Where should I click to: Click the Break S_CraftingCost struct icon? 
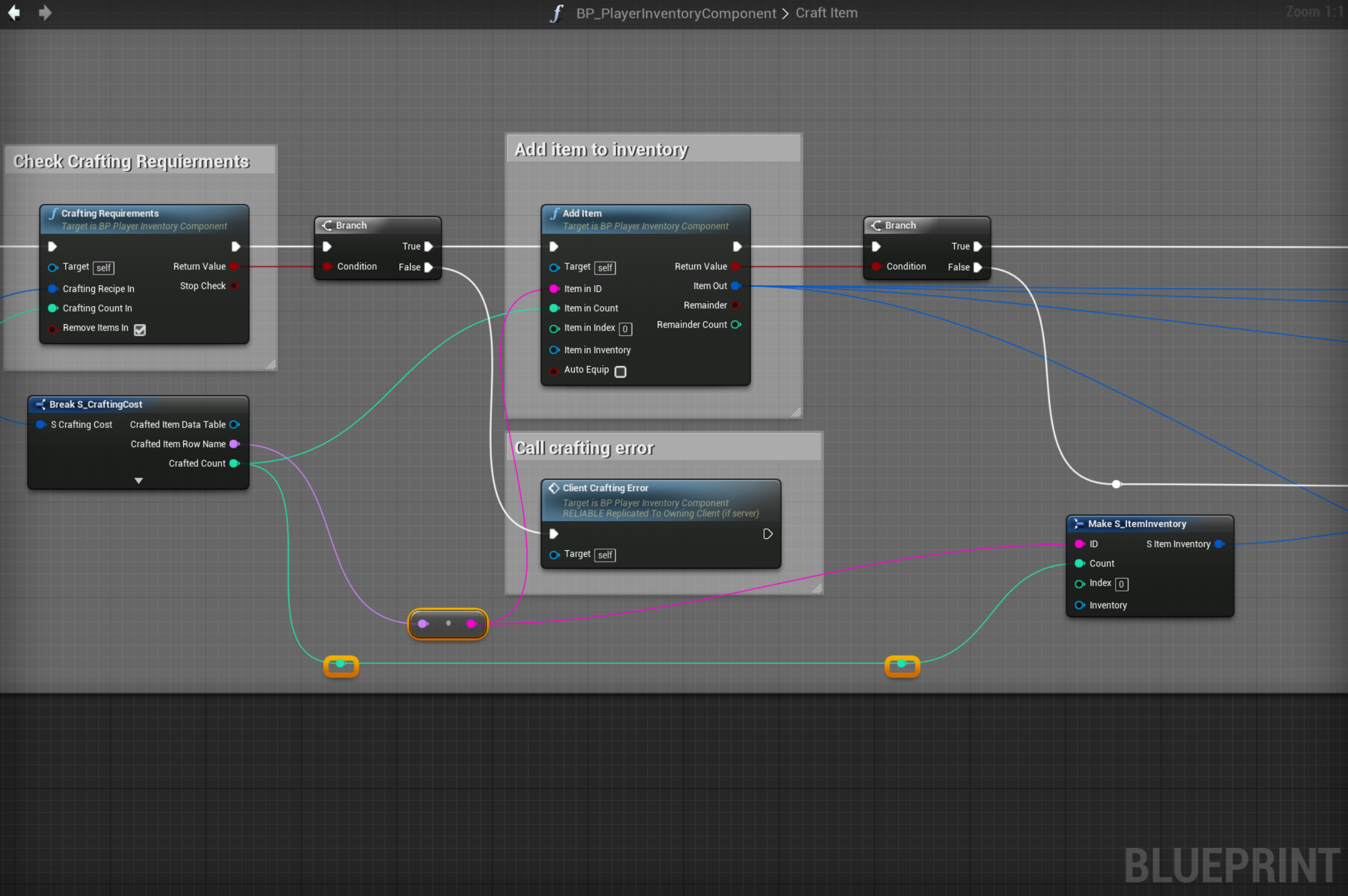point(41,405)
